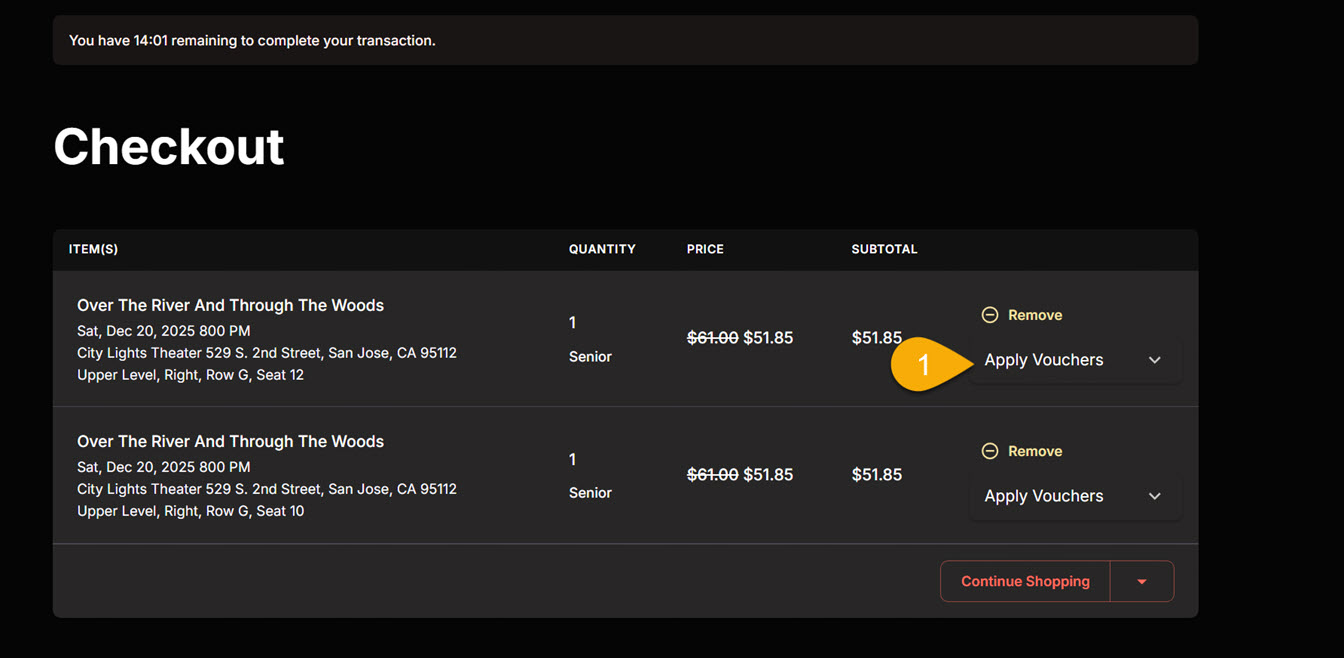Select the show title in the Seat 12 row
Image resolution: width=1344 pixels, height=658 pixels.
(x=230, y=305)
